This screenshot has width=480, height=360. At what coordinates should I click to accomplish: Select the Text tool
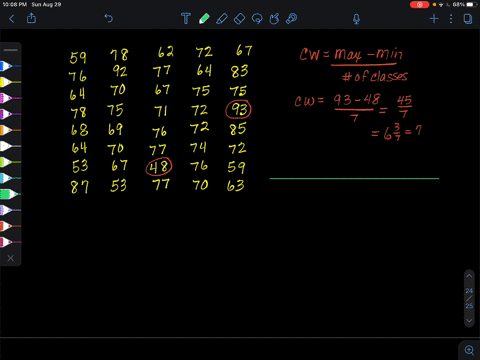[186, 19]
